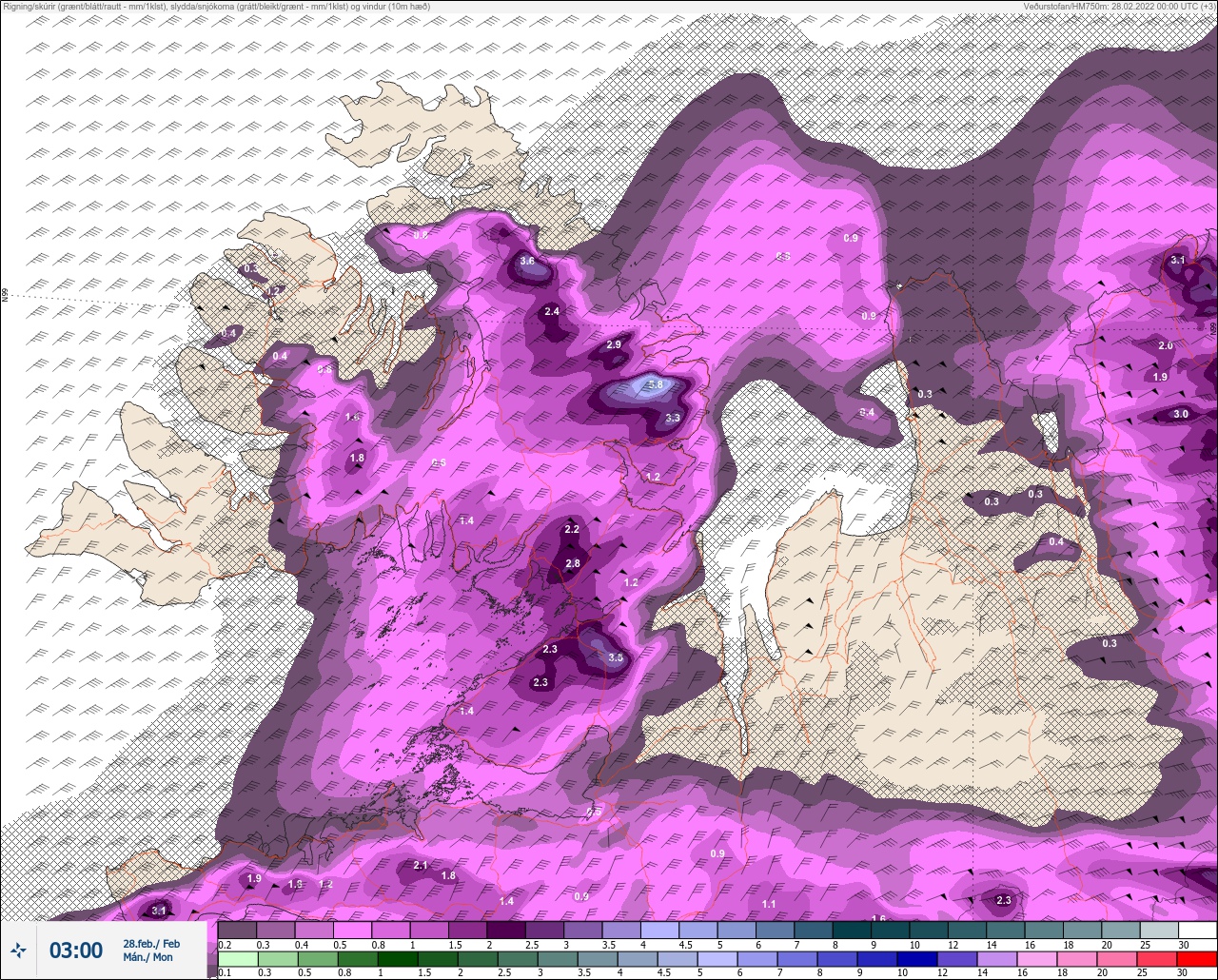Choose the lavender 3.5 swatch, upper row

tap(621, 930)
